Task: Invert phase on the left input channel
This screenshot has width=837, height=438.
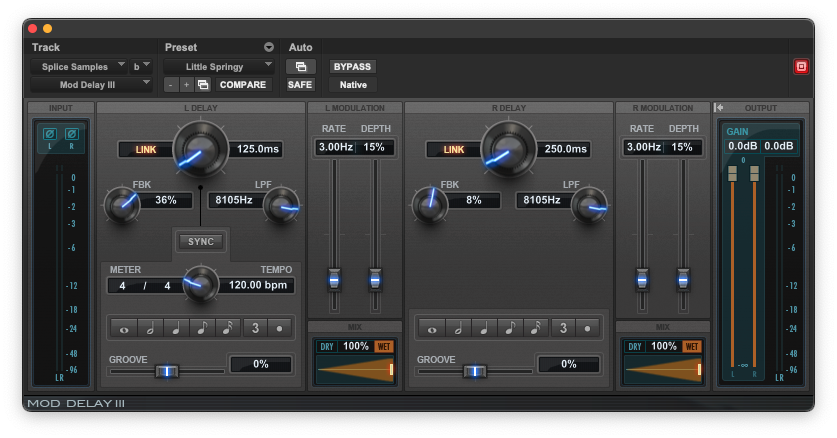Action: click(x=48, y=134)
